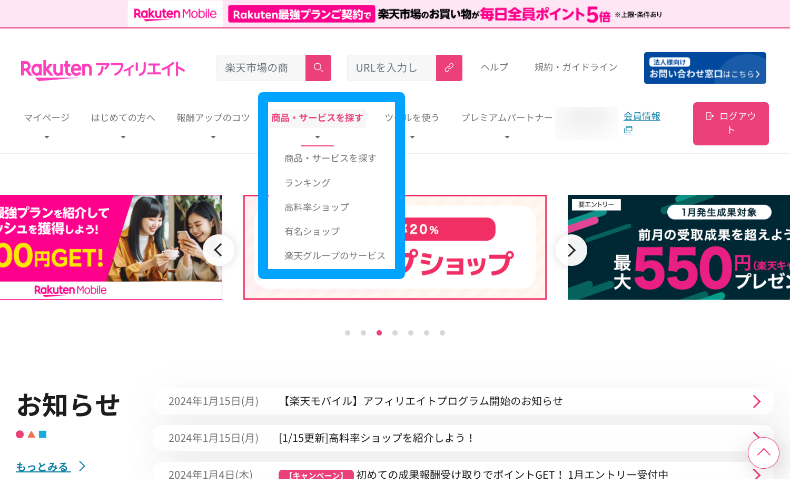Select ランキング in the dropdown
This screenshot has width=790, height=479.
click(x=307, y=183)
